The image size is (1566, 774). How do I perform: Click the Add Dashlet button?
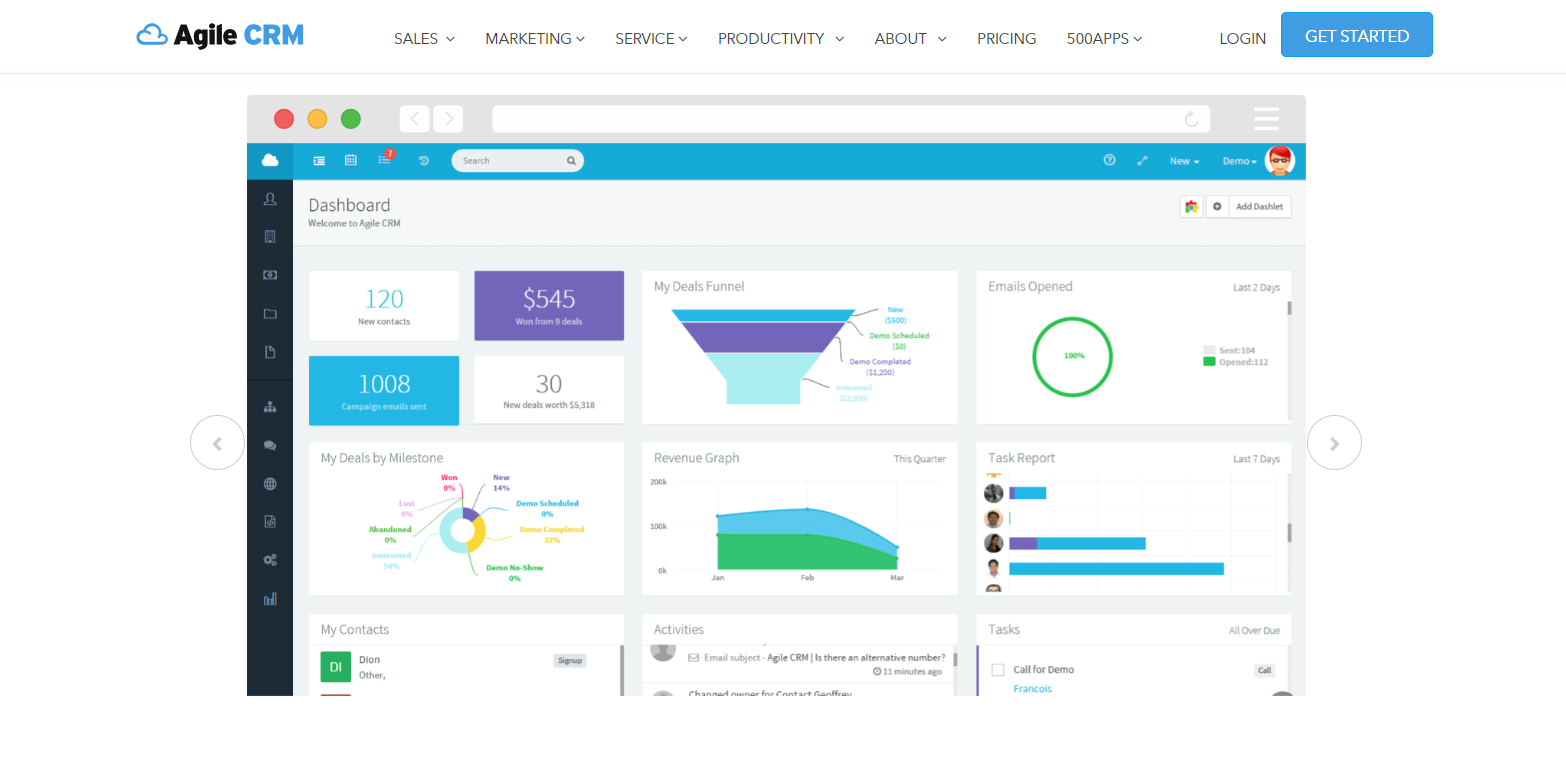1260,207
